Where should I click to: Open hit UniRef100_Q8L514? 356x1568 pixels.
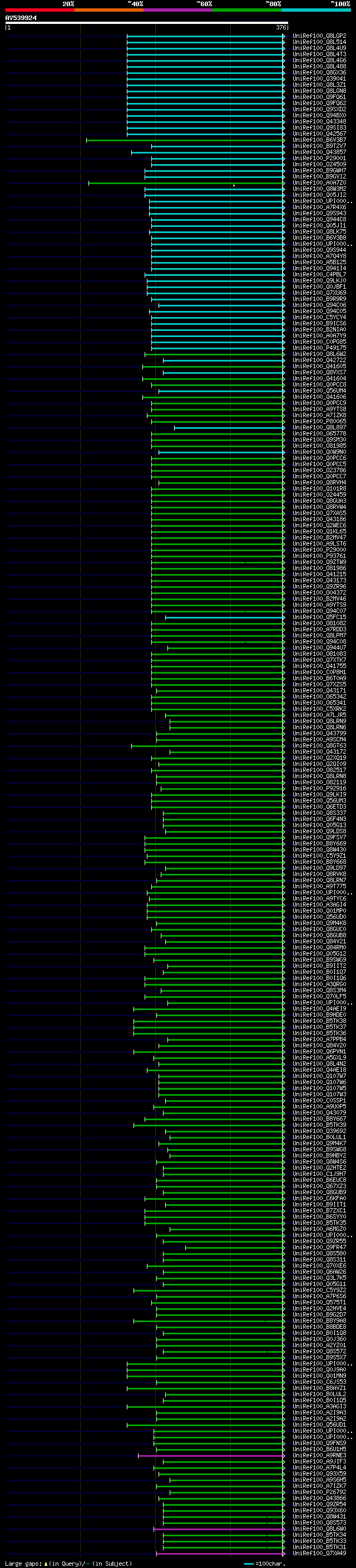coord(319,42)
